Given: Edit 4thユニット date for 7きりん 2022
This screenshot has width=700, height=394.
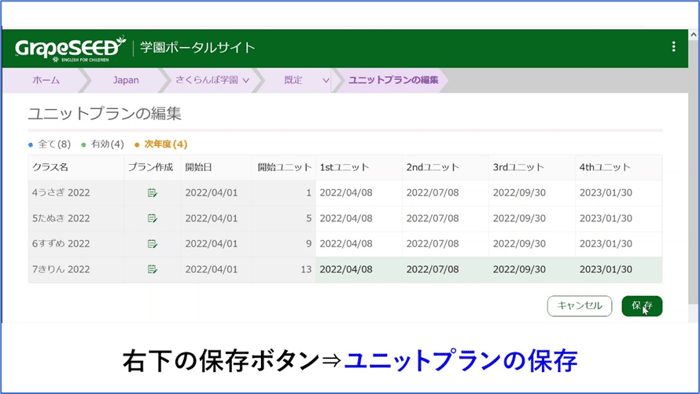Looking at the screenshot, I should tap(619, 269).
